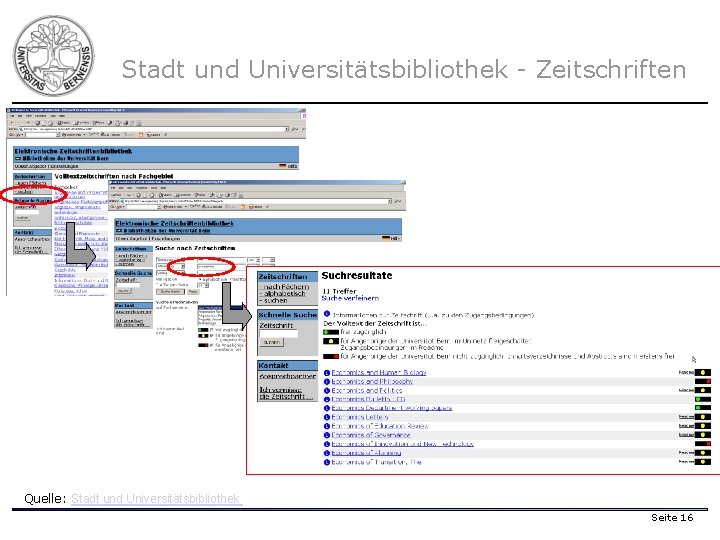Click Zeitschrift field in search window sidebar

128,285
